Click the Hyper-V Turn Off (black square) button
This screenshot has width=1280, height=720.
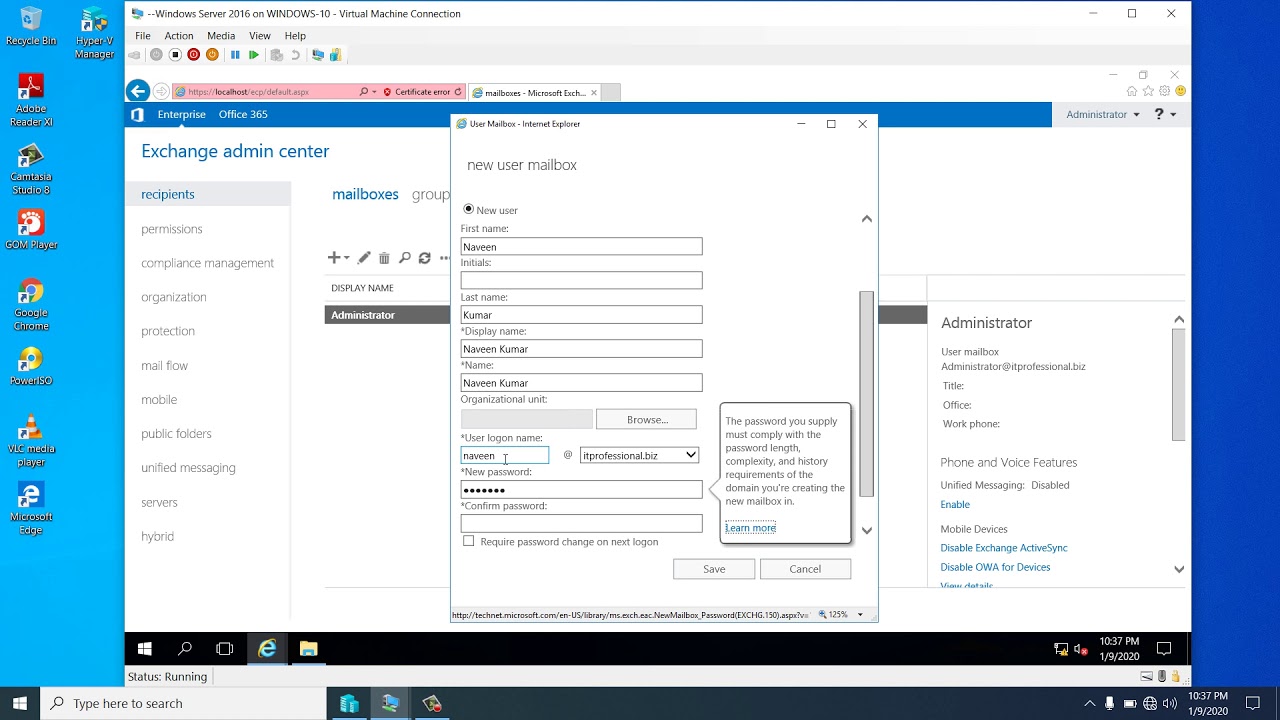(x=175, y=55)
